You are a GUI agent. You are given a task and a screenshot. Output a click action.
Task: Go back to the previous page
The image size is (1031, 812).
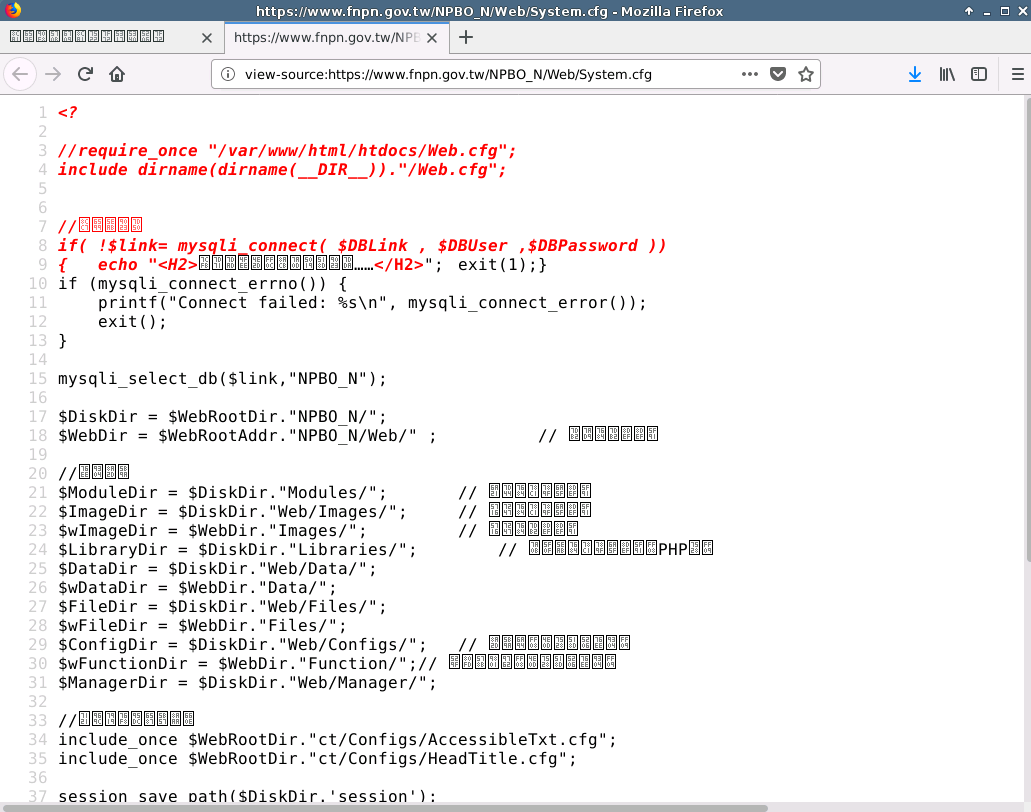click(20, 74)
